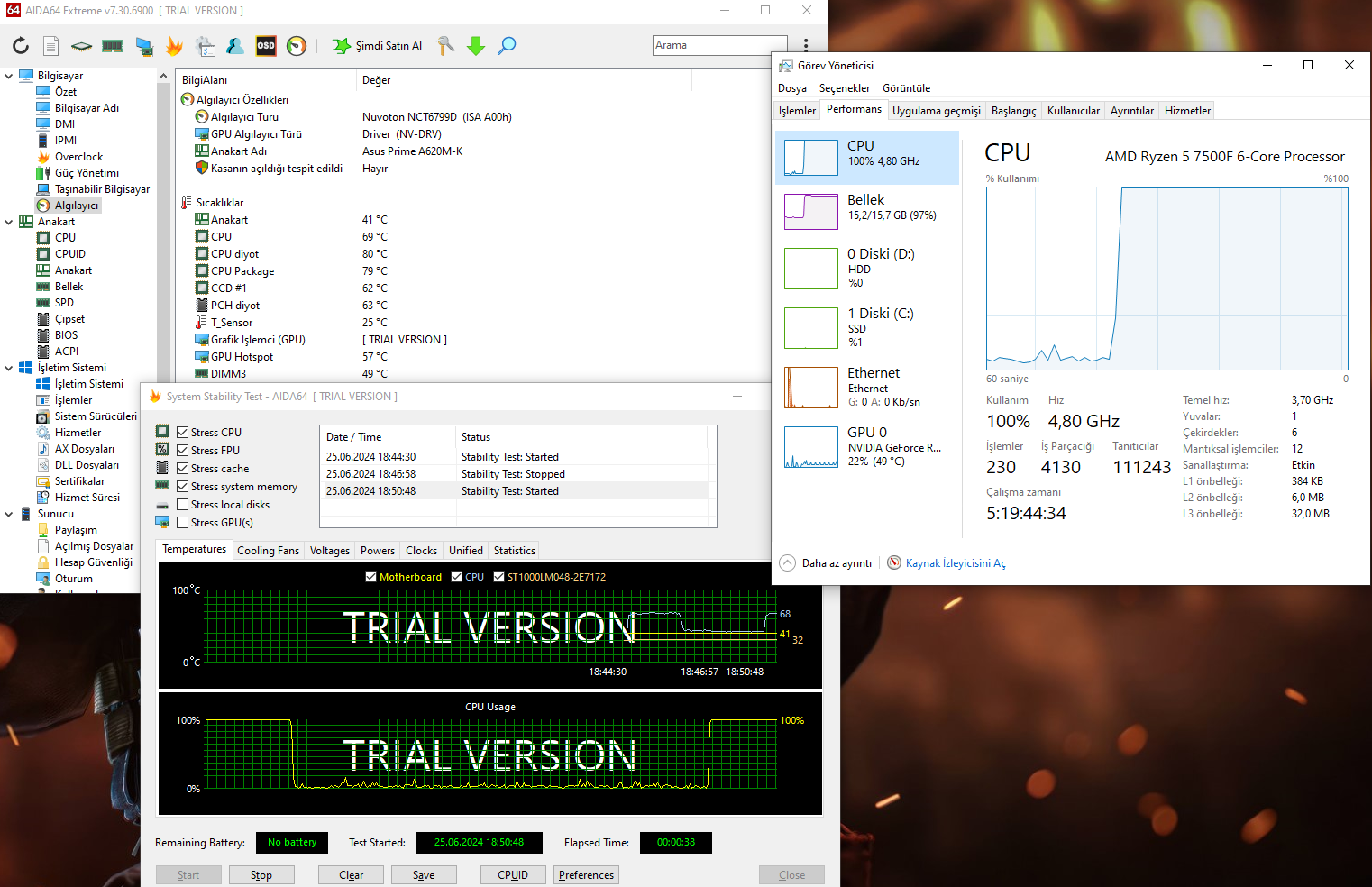Switch to the Hizmetler tab
The height and width of the screenshot is (887, 1372).
[x=1187, y=111]
